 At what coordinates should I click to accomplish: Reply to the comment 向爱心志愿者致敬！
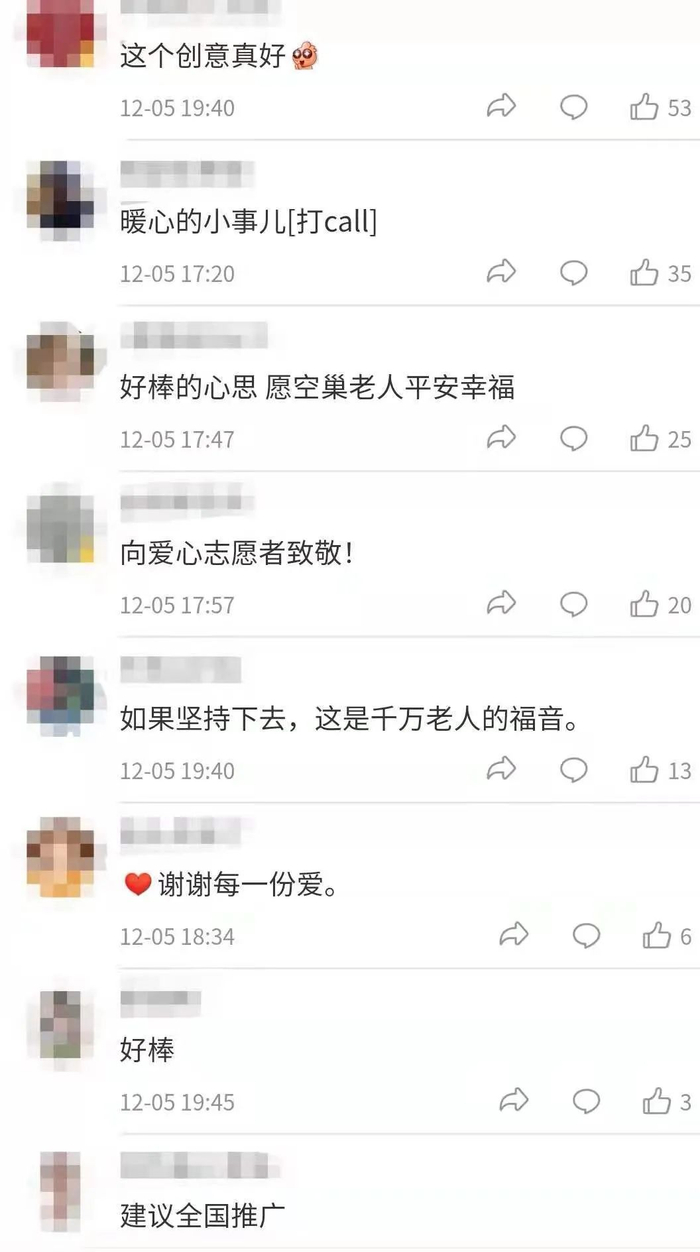(573, 604)
